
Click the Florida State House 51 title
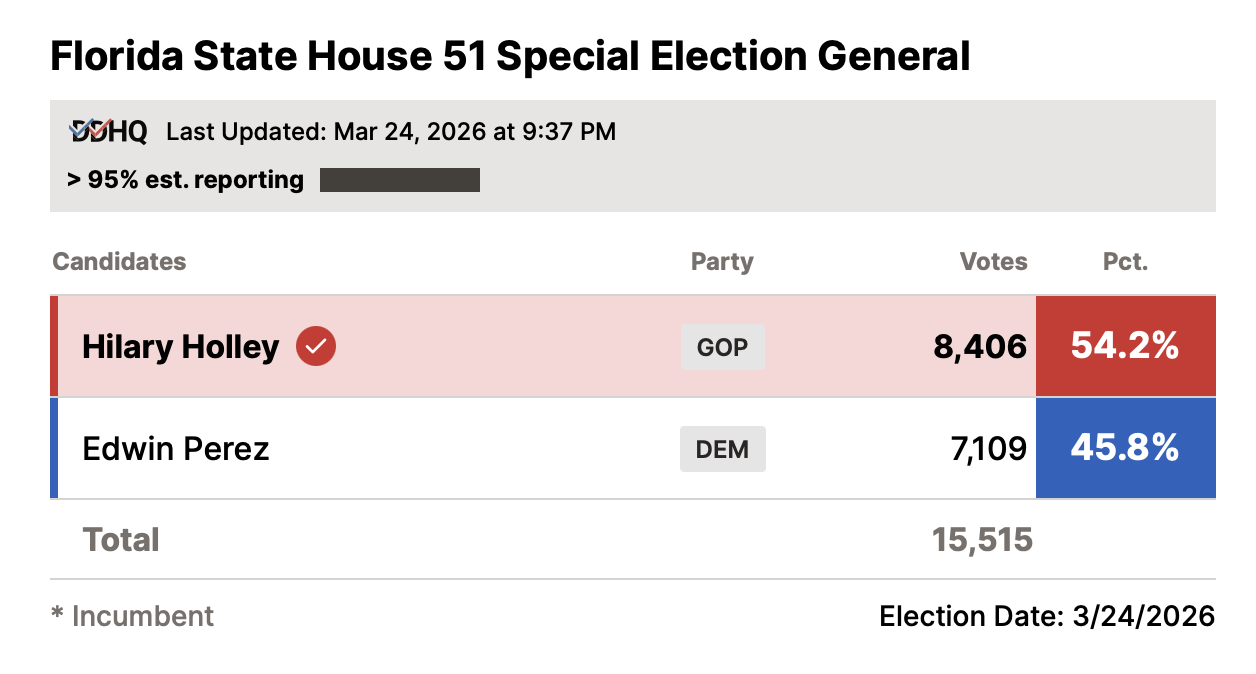coord(510,57)
